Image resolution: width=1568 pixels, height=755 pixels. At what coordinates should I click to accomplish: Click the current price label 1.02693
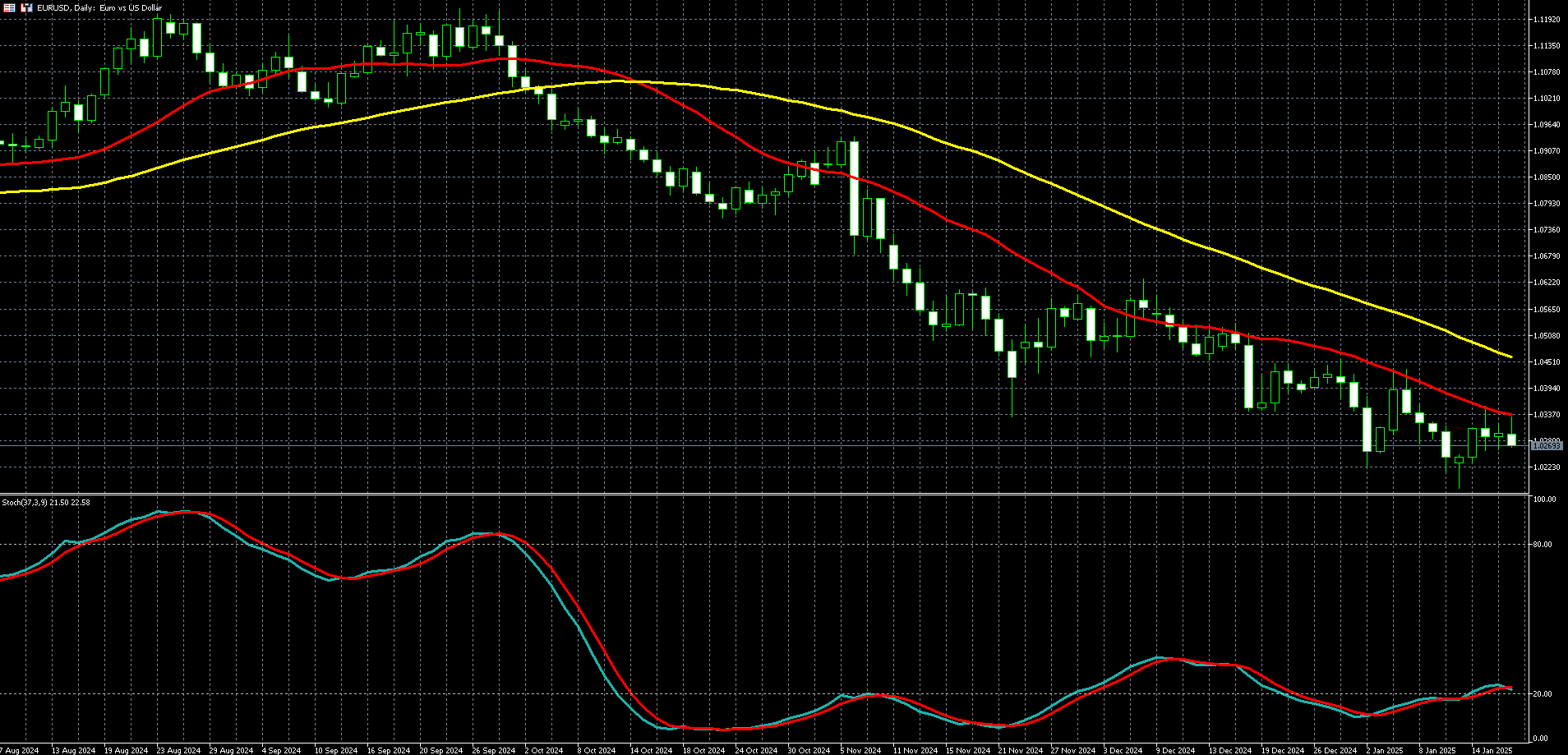click(1547, 445)
